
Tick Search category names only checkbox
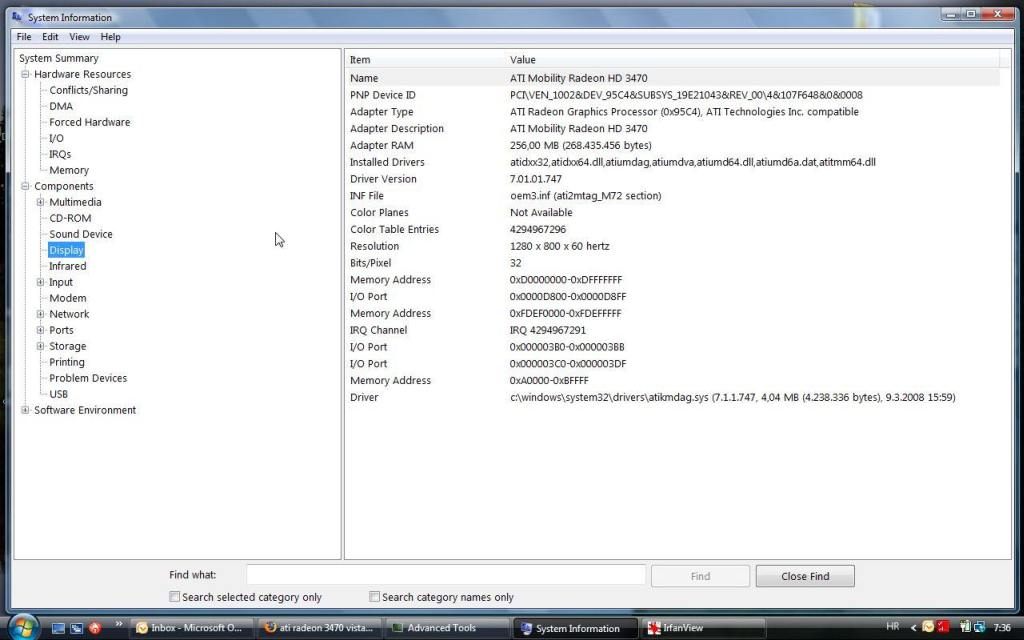point(375,597)
